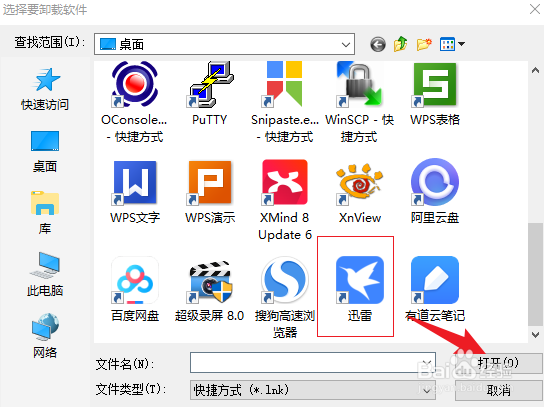Select the 超级录屏 8.0 icon
Viewport: 544px width, 407px height.
coord(210,281)
